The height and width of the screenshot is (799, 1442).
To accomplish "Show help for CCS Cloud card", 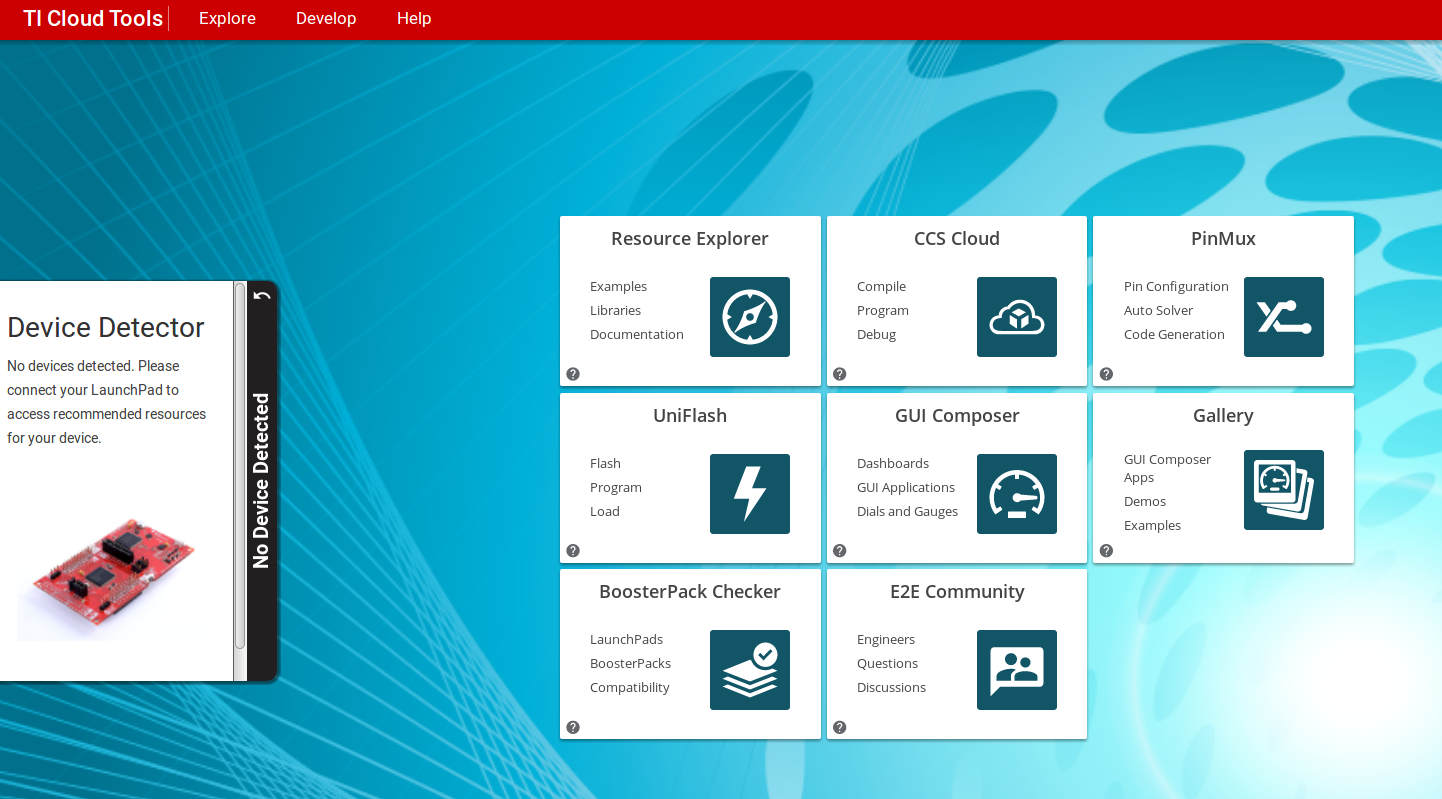I will [x=840, y=374].
